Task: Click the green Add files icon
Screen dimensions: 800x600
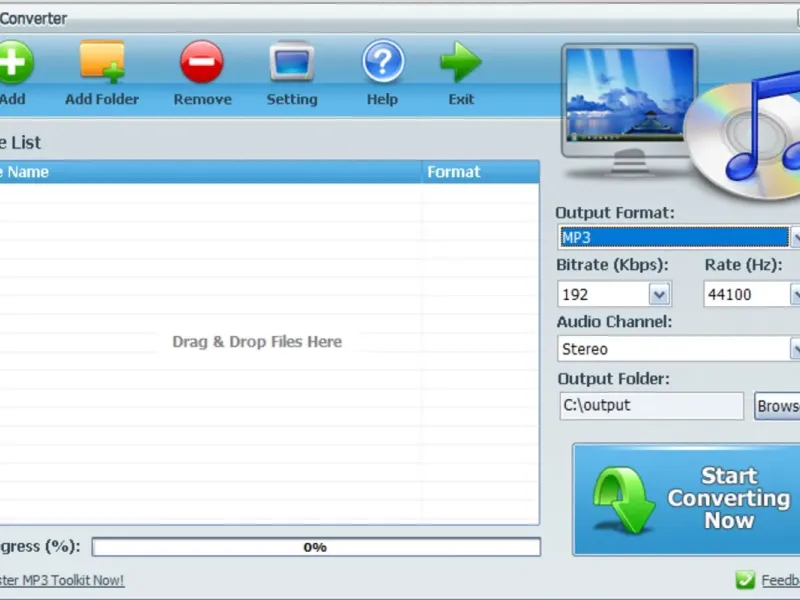Action: (x=15, y=62)
